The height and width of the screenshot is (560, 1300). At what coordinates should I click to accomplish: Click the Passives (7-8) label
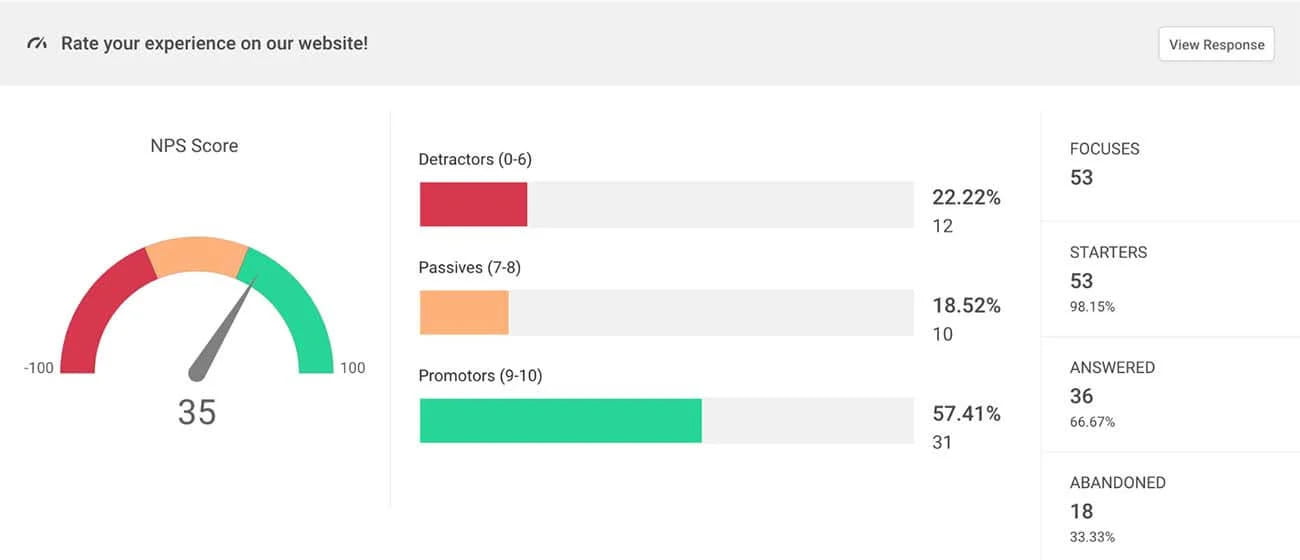point(469,267)
